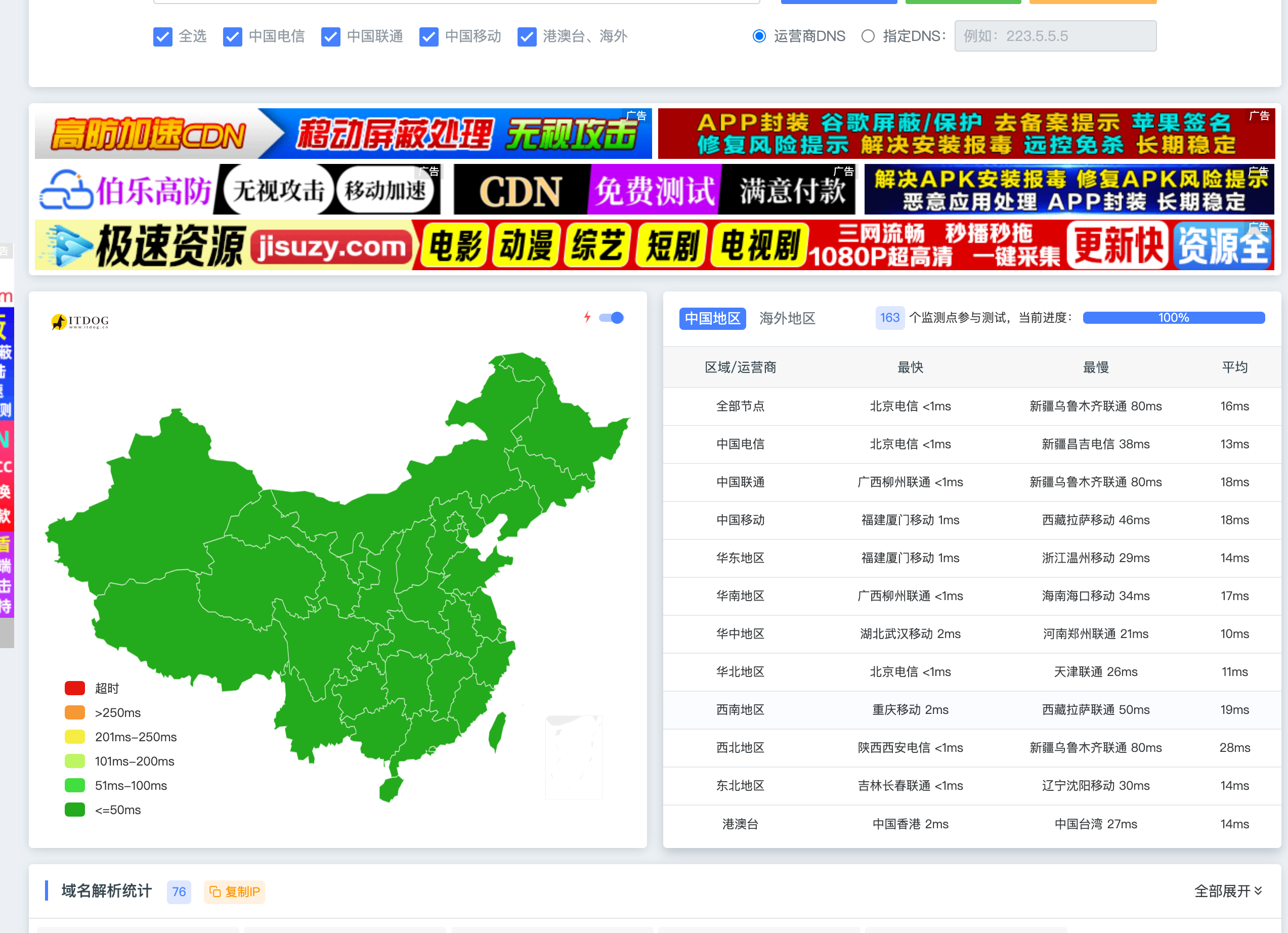The width and height of the screenshot is (1288, 933).
Task: Click the custom DNS input field
Action: point(1055,36)
